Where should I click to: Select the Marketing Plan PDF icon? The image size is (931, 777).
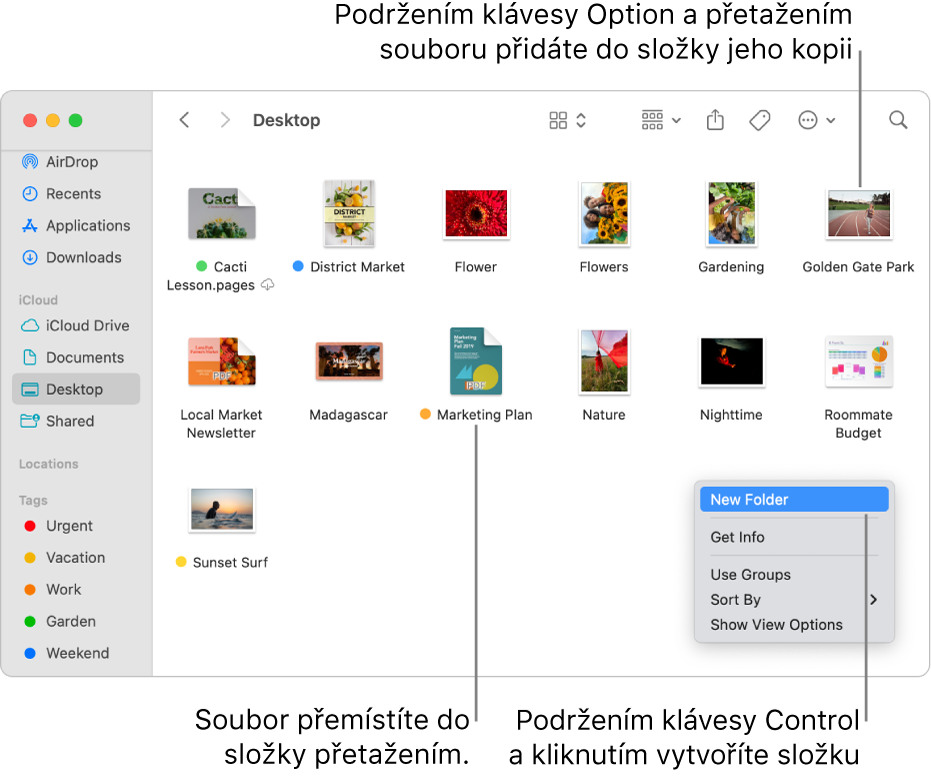(x=476, y=361)
